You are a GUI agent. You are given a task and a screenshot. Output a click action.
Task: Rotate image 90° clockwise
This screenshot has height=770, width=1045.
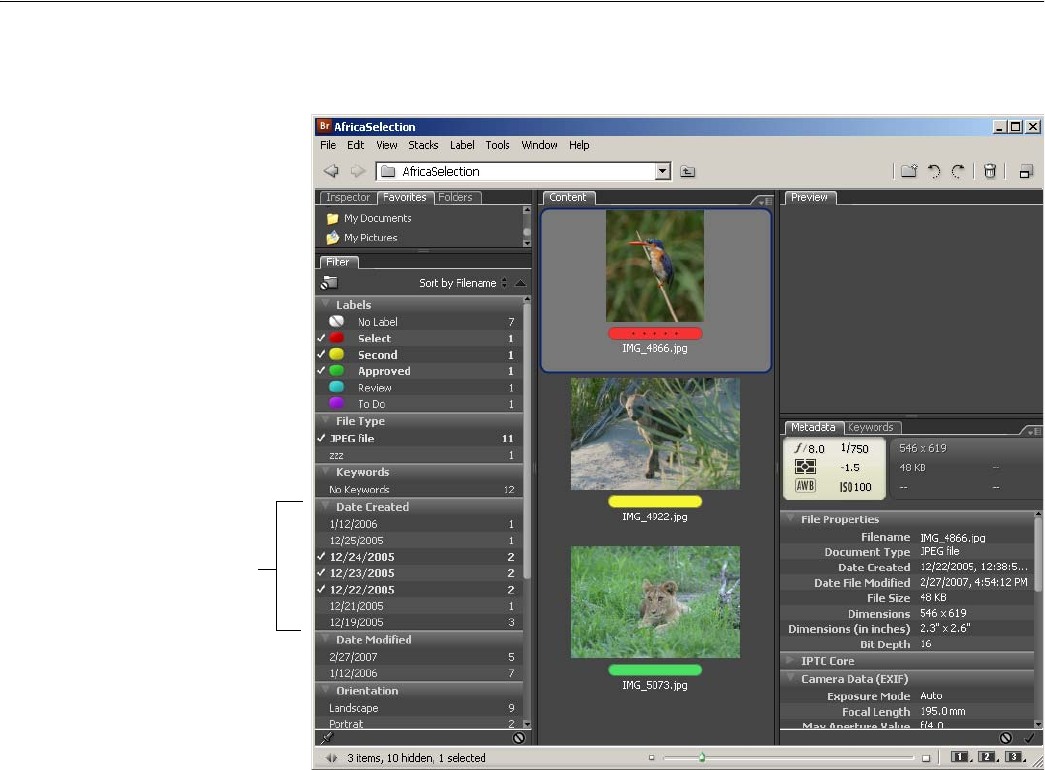[x=958, y=171]
